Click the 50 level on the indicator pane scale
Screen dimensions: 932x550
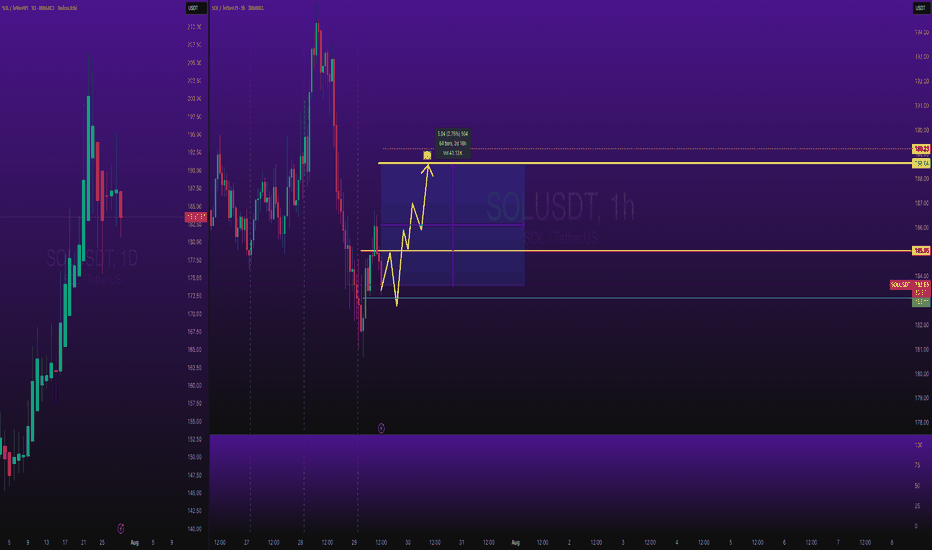[917, 486]
